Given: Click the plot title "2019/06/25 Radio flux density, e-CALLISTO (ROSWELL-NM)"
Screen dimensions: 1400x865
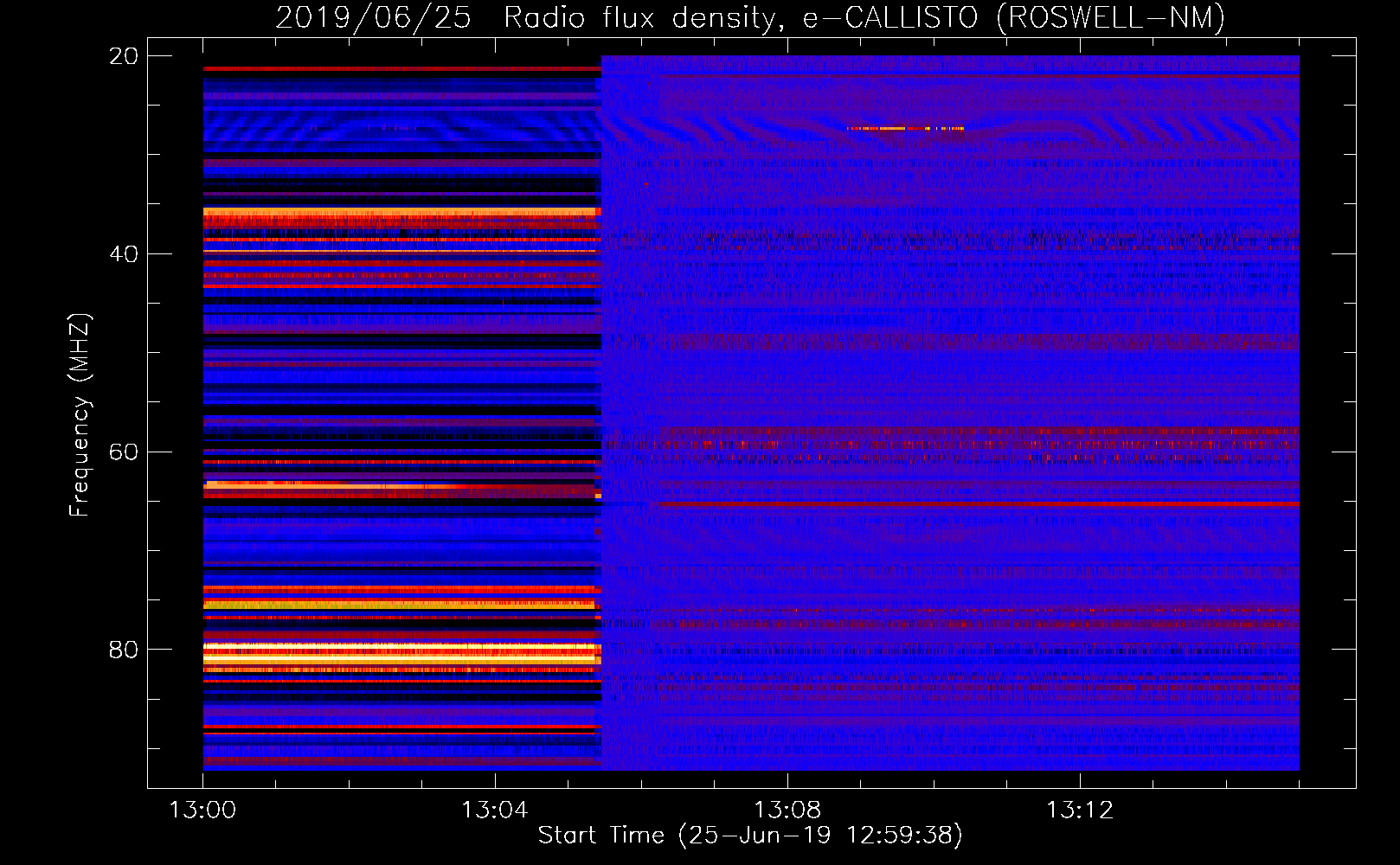Looking at the screenshot, I should (750, 17).
